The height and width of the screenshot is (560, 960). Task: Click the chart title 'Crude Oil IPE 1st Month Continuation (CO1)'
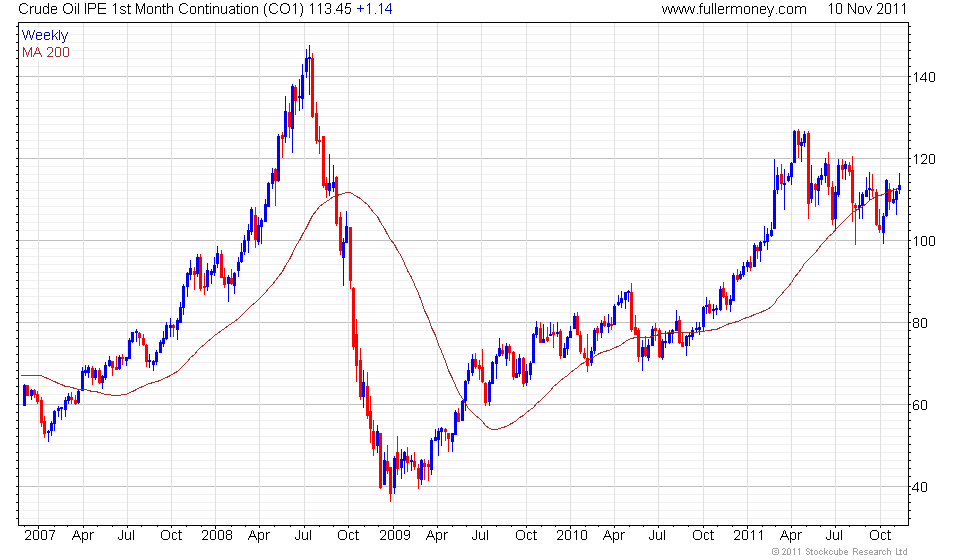pyautogui.click(x=160, y=9)
